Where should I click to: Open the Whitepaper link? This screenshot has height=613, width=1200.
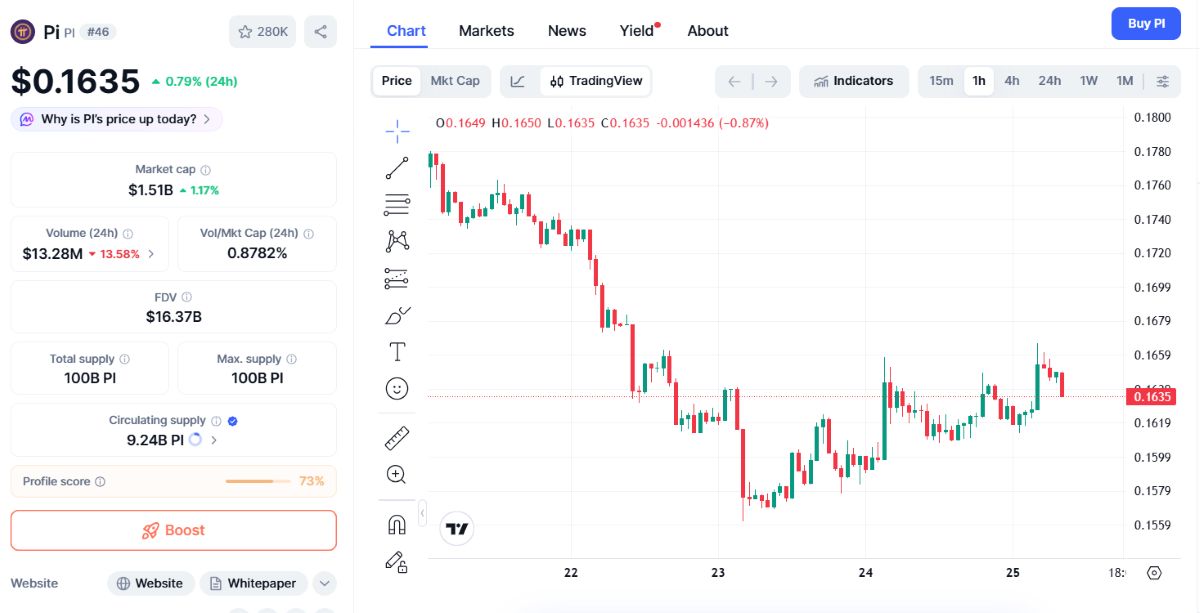coord(253,583)
